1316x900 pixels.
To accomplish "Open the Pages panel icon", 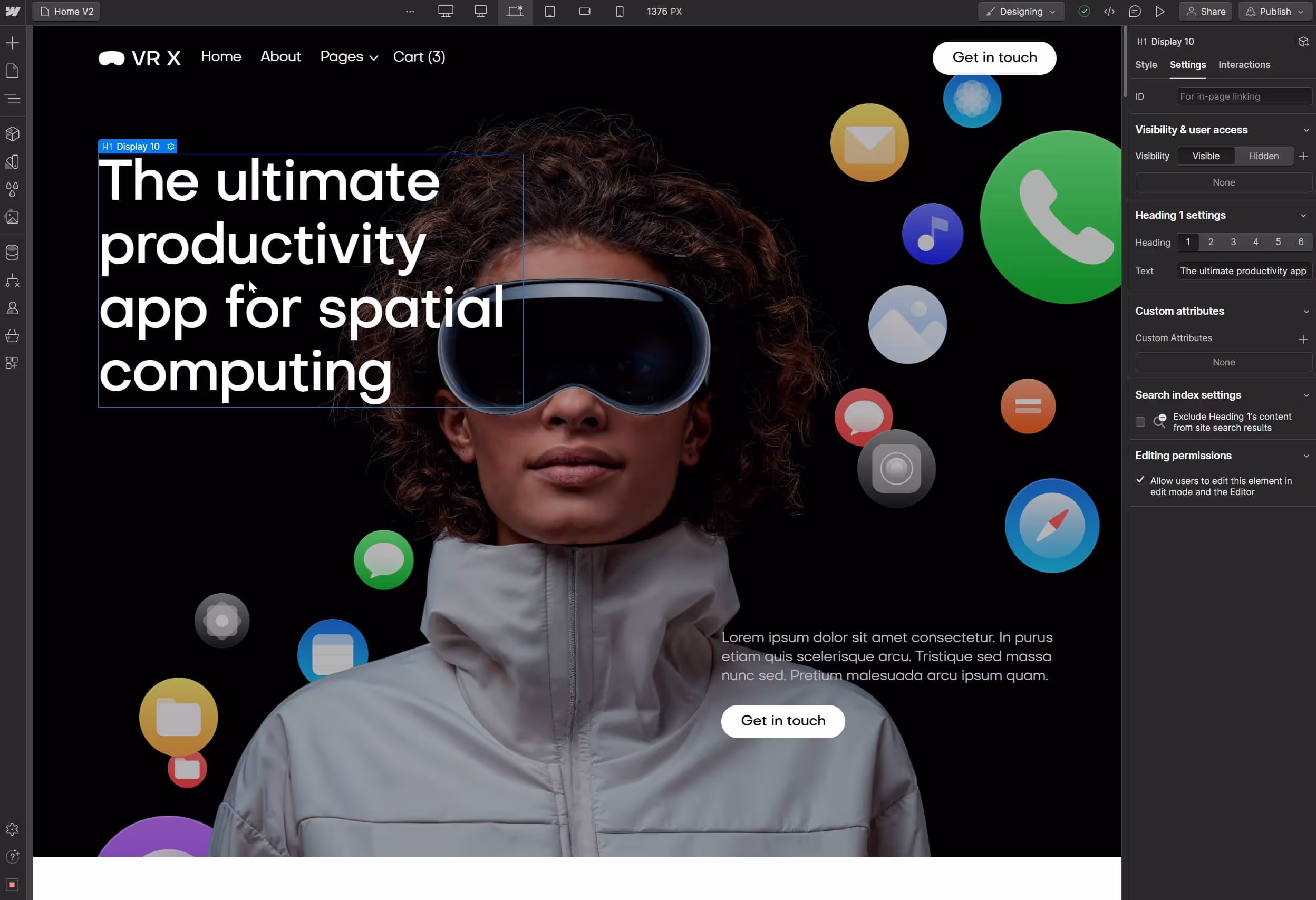I will (x=13, y=71).
